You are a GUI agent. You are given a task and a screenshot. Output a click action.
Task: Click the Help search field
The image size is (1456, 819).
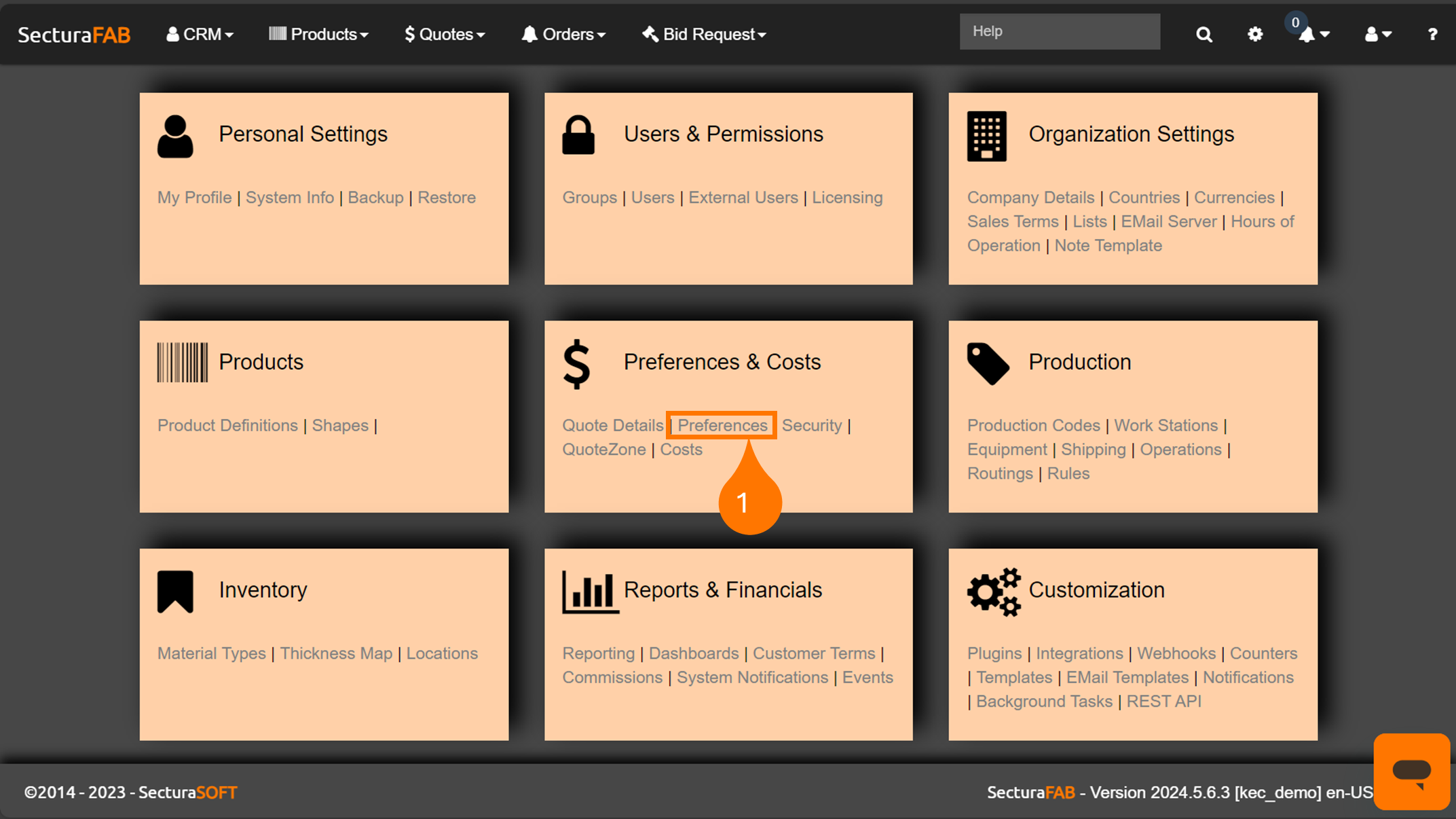click(1059, 31)
